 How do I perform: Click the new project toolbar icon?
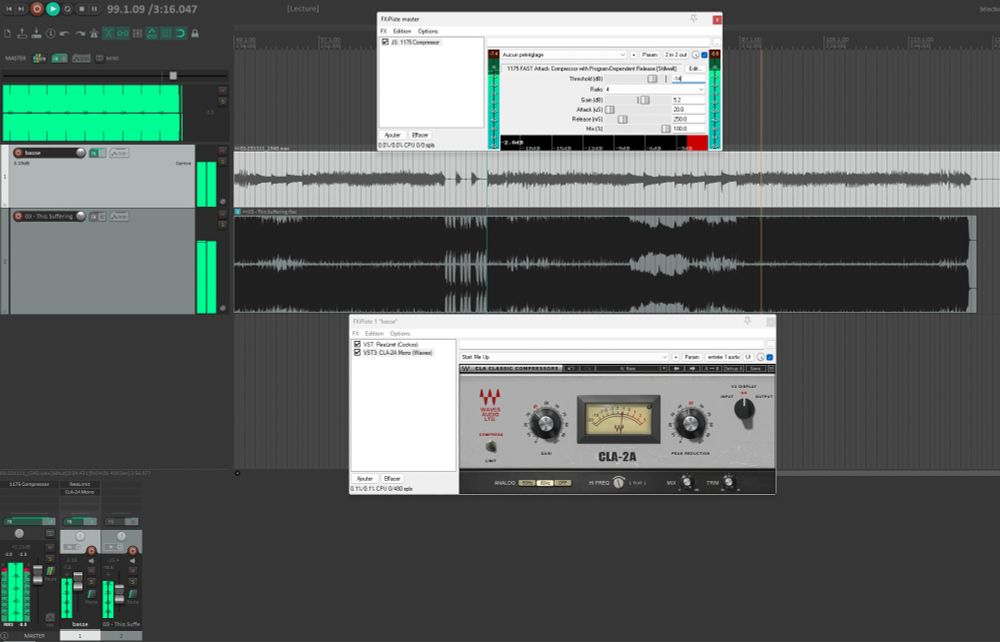8,33
